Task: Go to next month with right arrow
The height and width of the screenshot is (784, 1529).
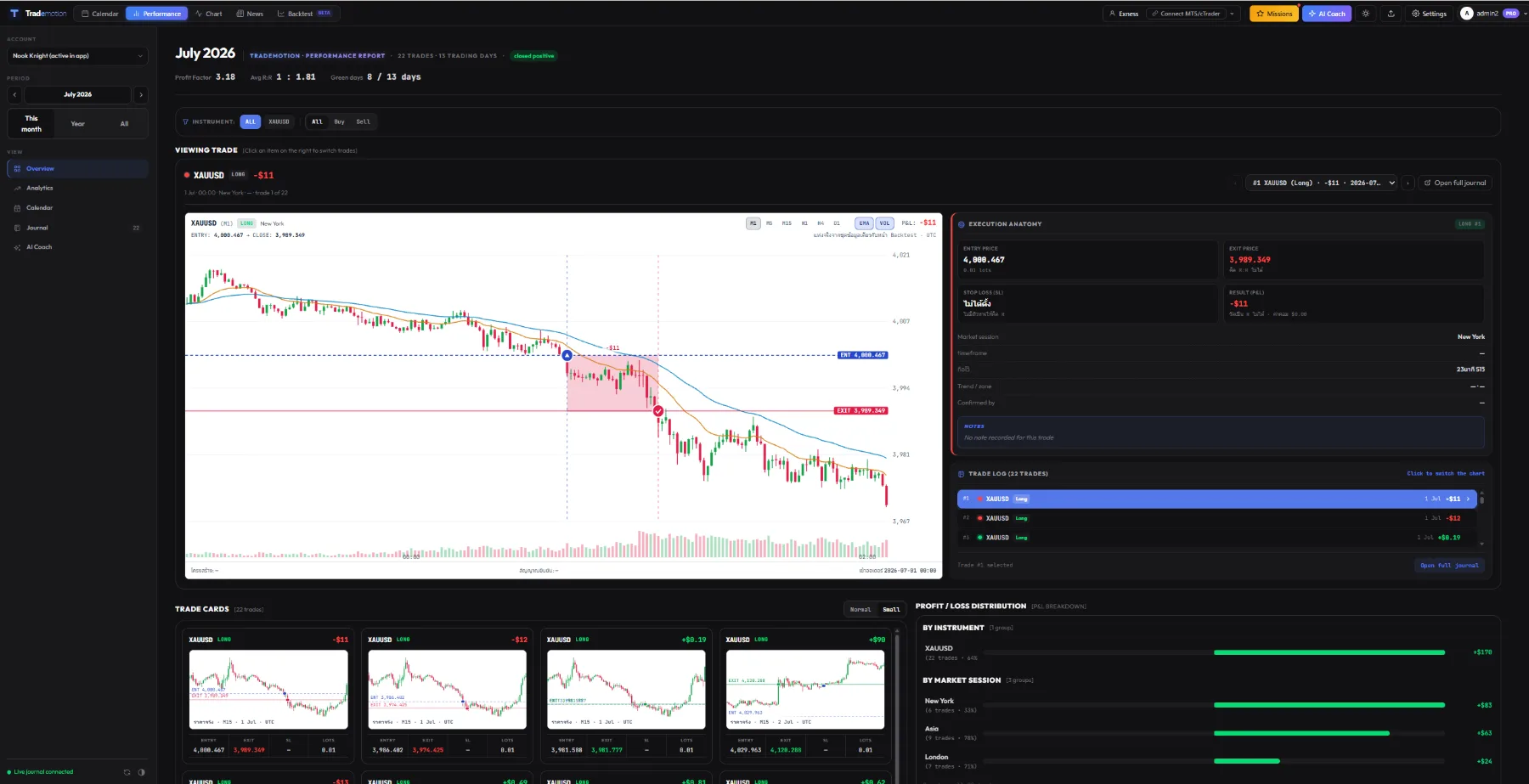Action: click(141, 95)
